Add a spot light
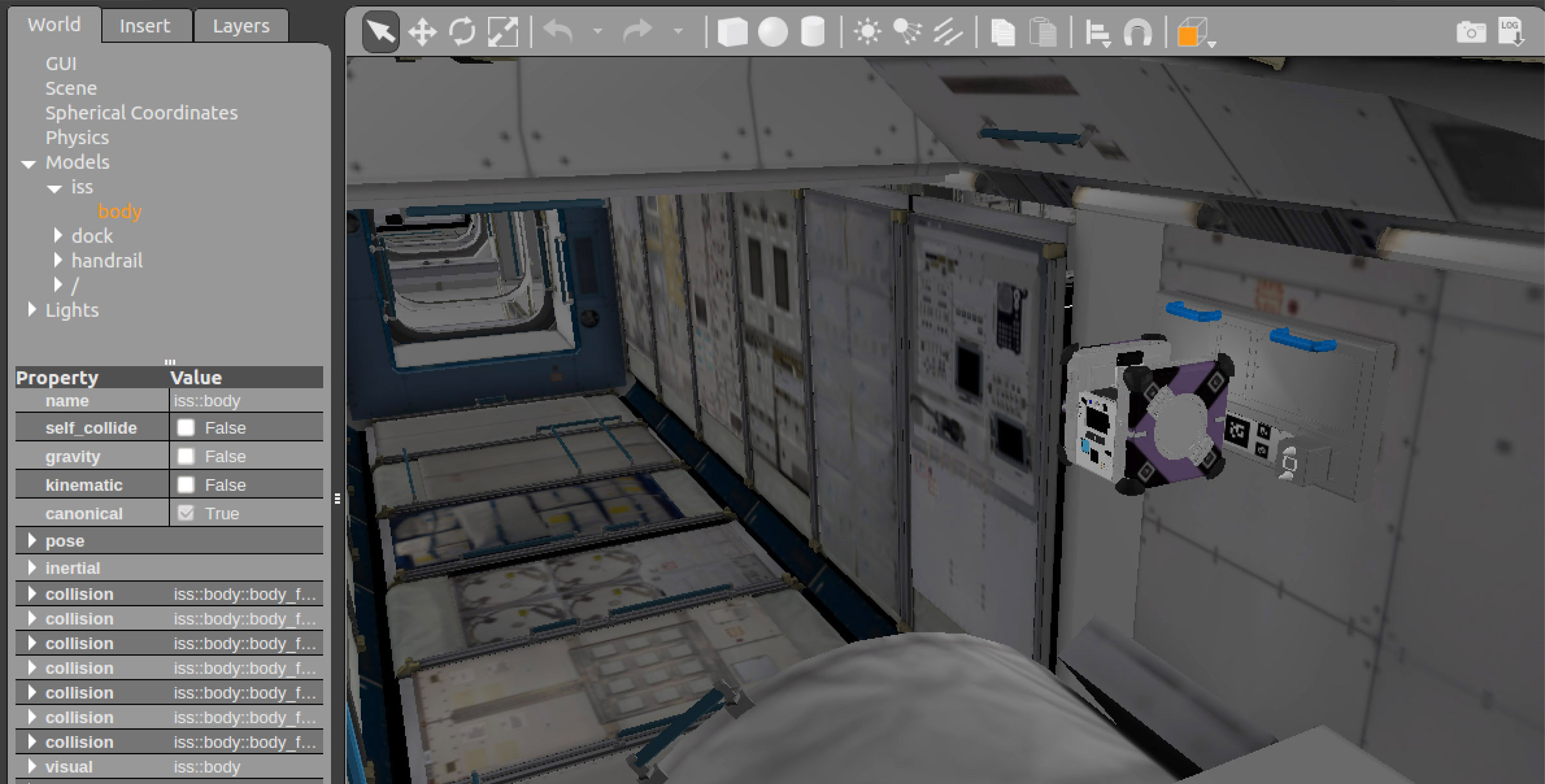 [x=907, y=31]
